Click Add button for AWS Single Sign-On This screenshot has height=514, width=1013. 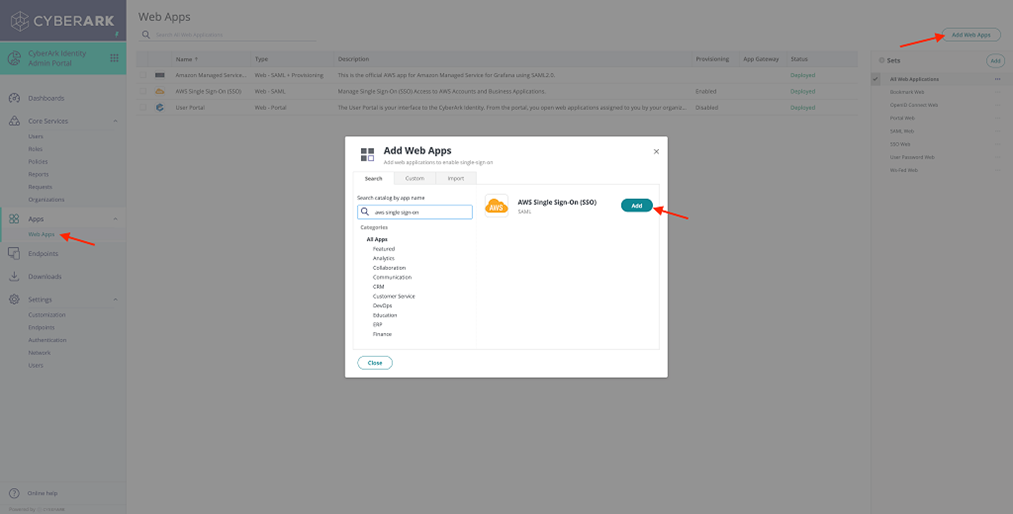637,205
